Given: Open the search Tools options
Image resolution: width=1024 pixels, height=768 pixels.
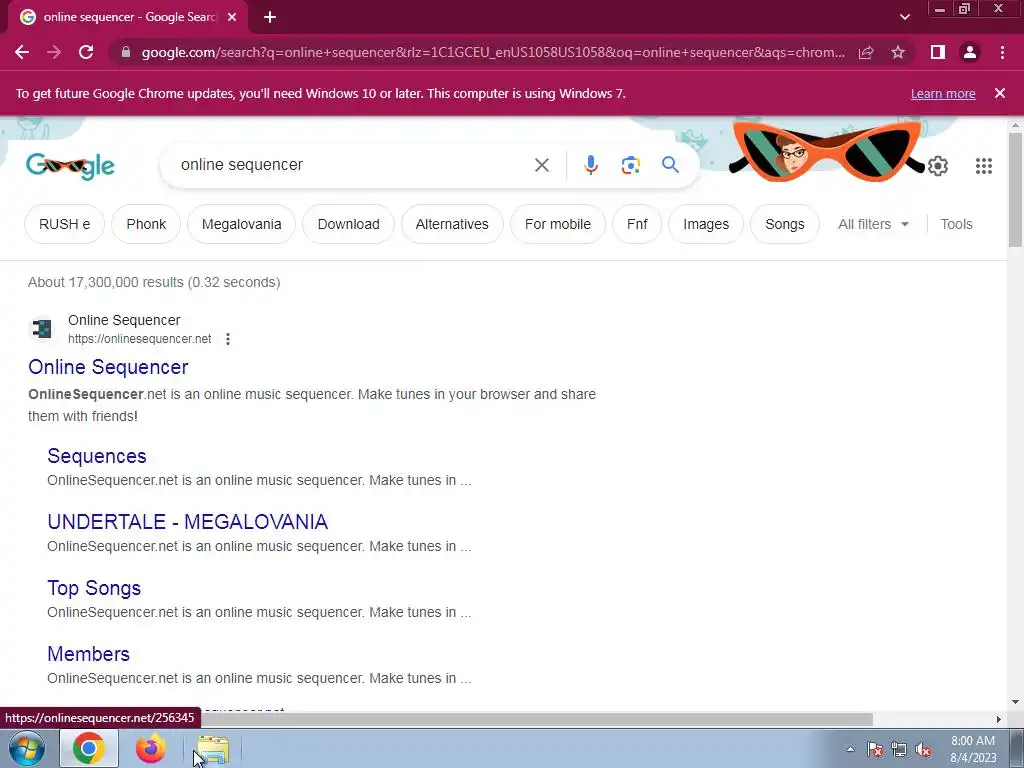Looking at the screenshot, I should click(x=956, y=224).
